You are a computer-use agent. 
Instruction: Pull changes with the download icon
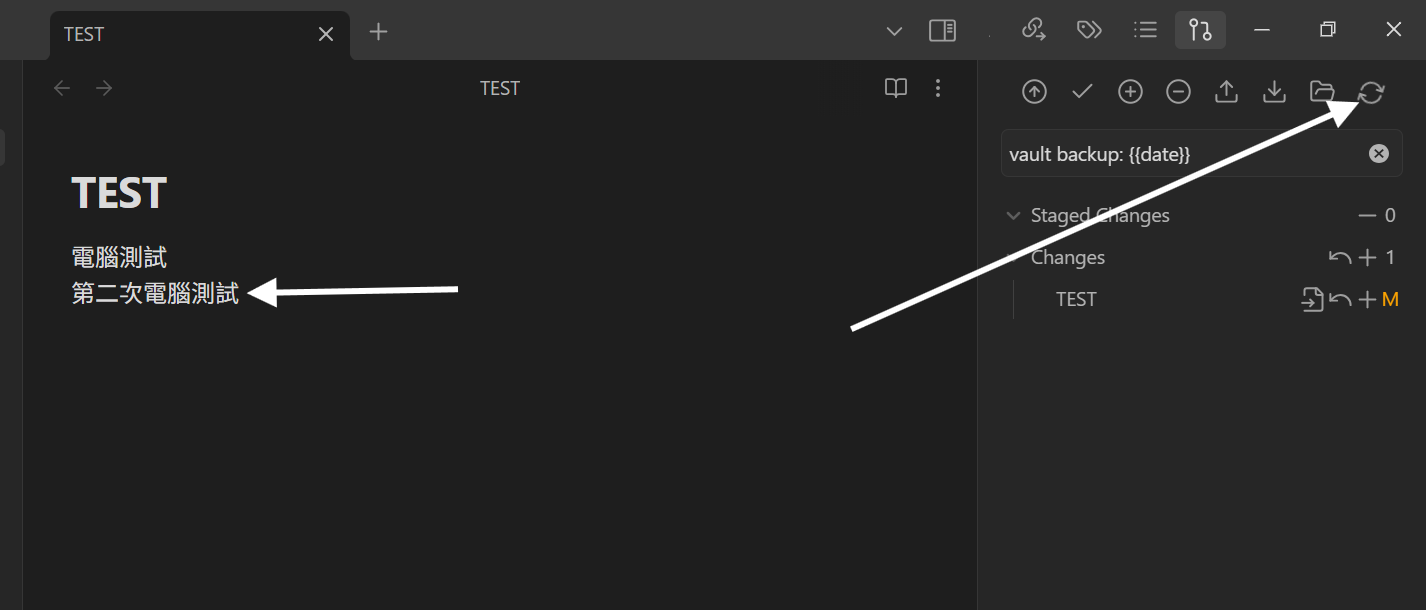1274,92
